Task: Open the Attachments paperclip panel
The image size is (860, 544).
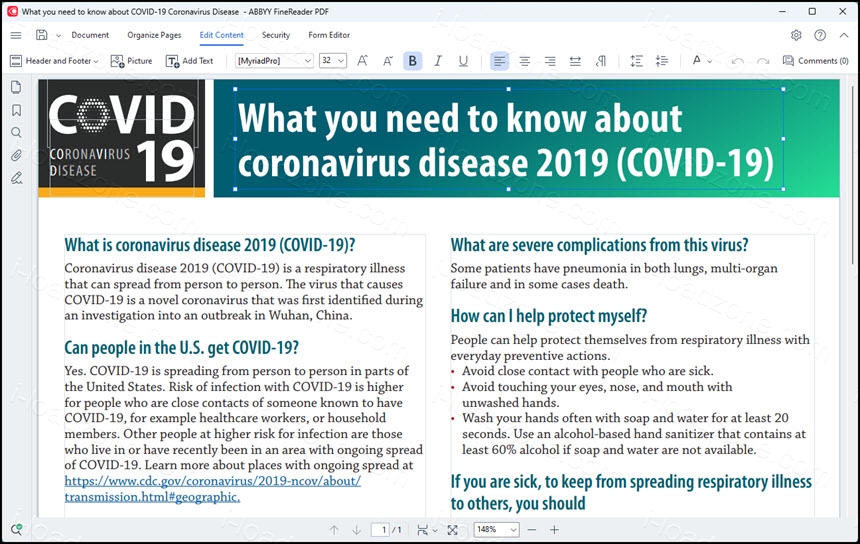Action: pyautogui.click(x=16, y=155)
